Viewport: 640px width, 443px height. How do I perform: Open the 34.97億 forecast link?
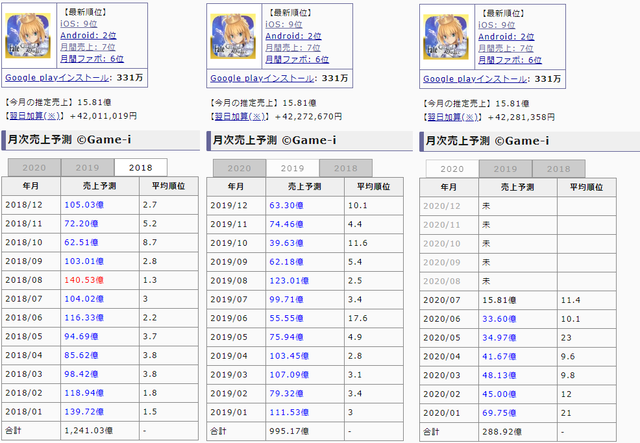tap(499, 338)
